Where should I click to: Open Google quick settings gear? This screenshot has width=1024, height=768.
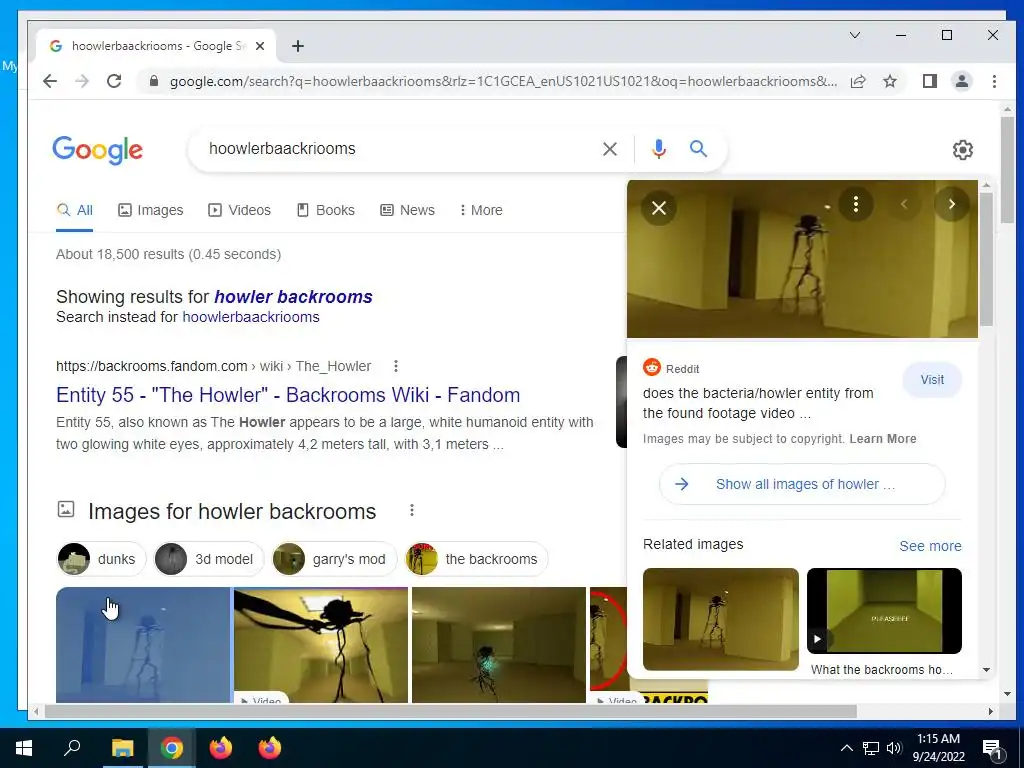tap(962, 150)
